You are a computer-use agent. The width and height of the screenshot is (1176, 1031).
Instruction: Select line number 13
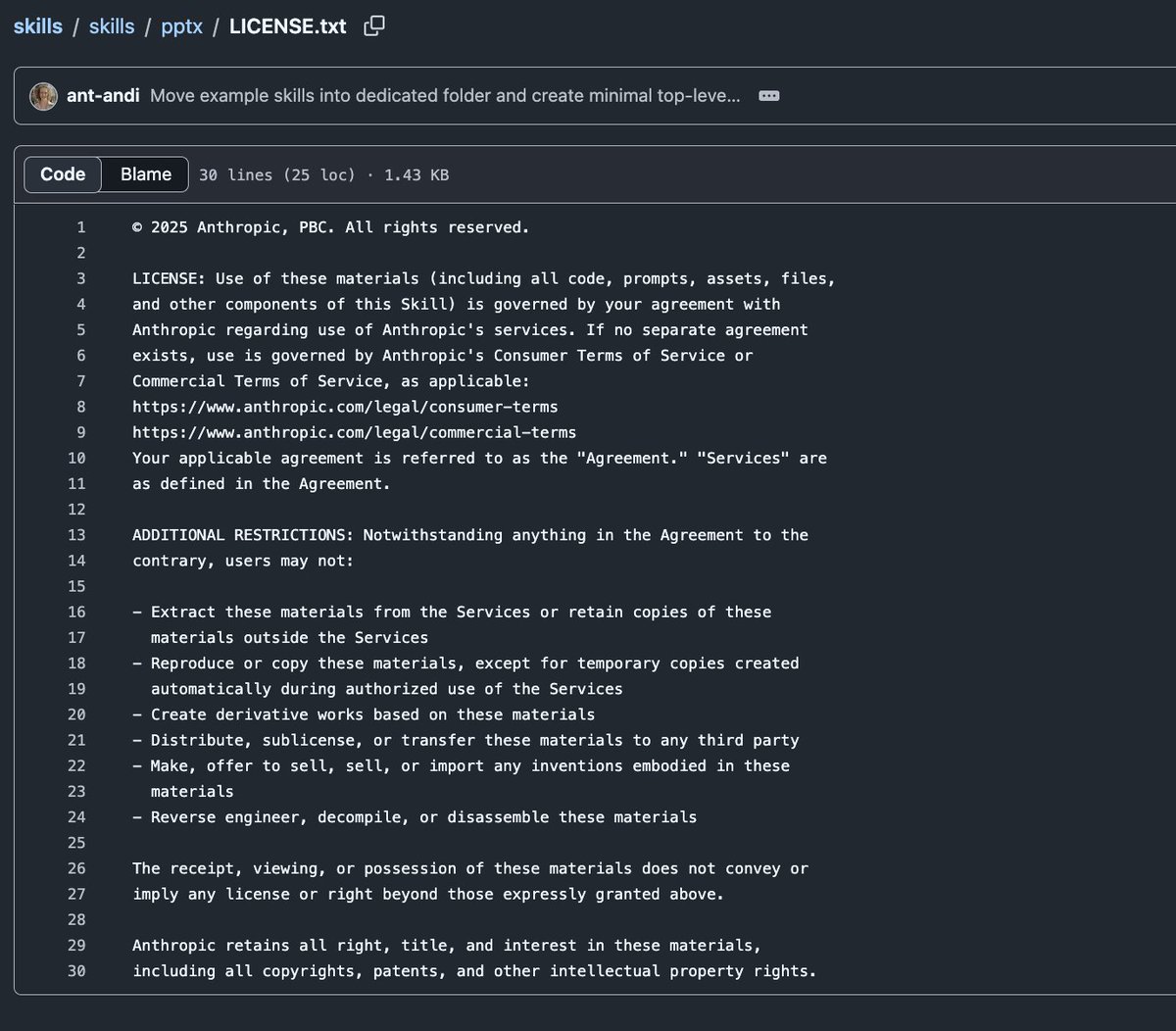pos(76,535)
